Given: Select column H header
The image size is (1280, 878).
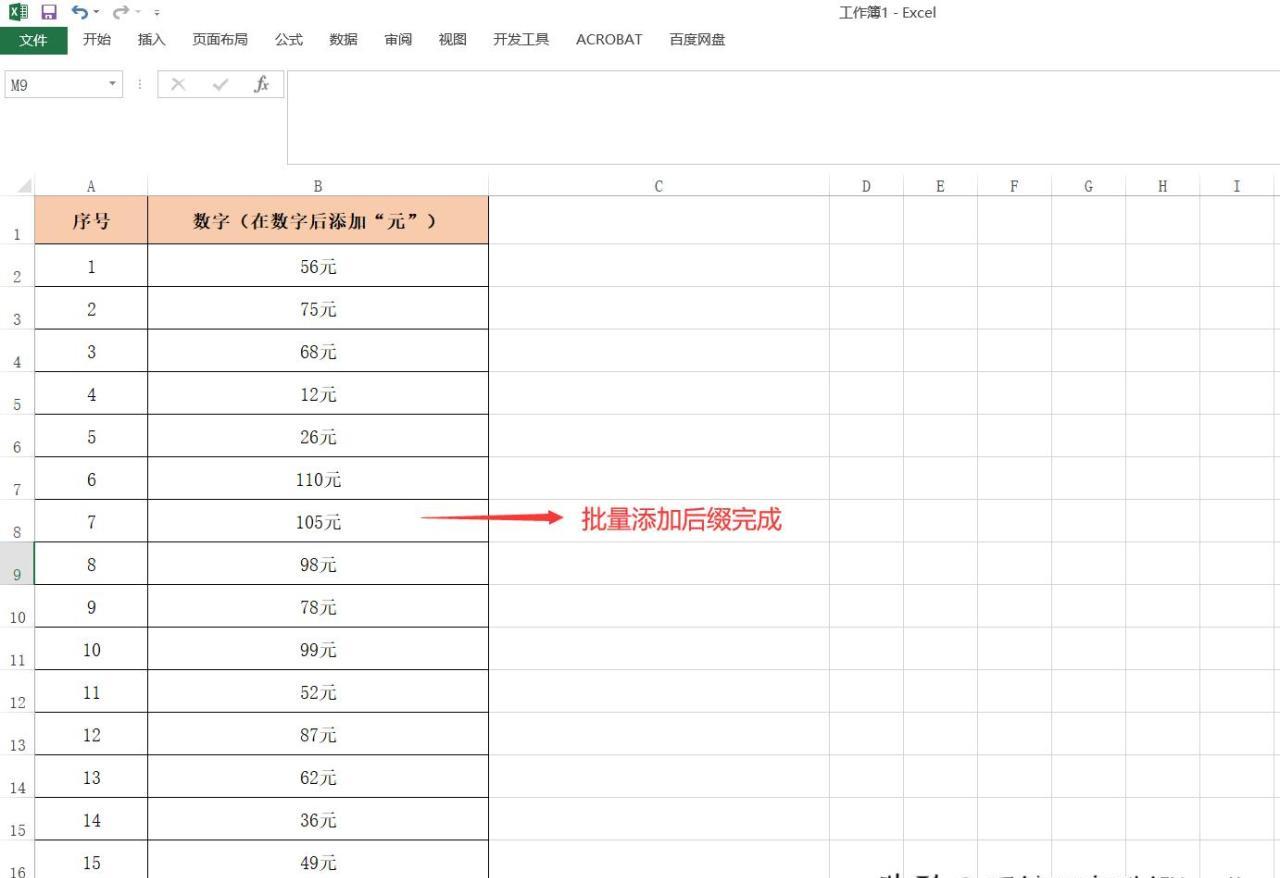Looking at the screenshot, I should click(x=1162, y=186).
